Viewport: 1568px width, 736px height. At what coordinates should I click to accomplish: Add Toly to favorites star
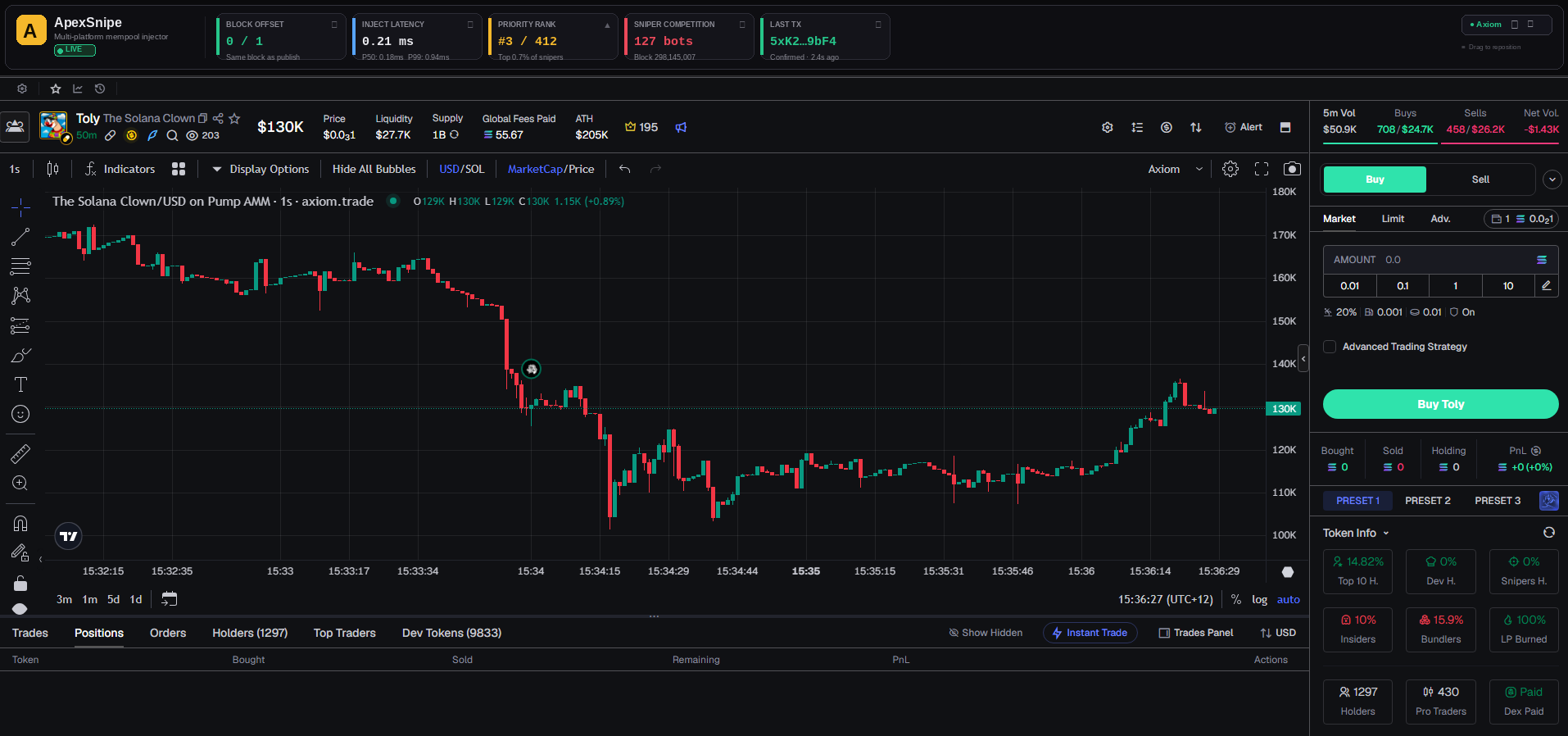click(234, 118)
